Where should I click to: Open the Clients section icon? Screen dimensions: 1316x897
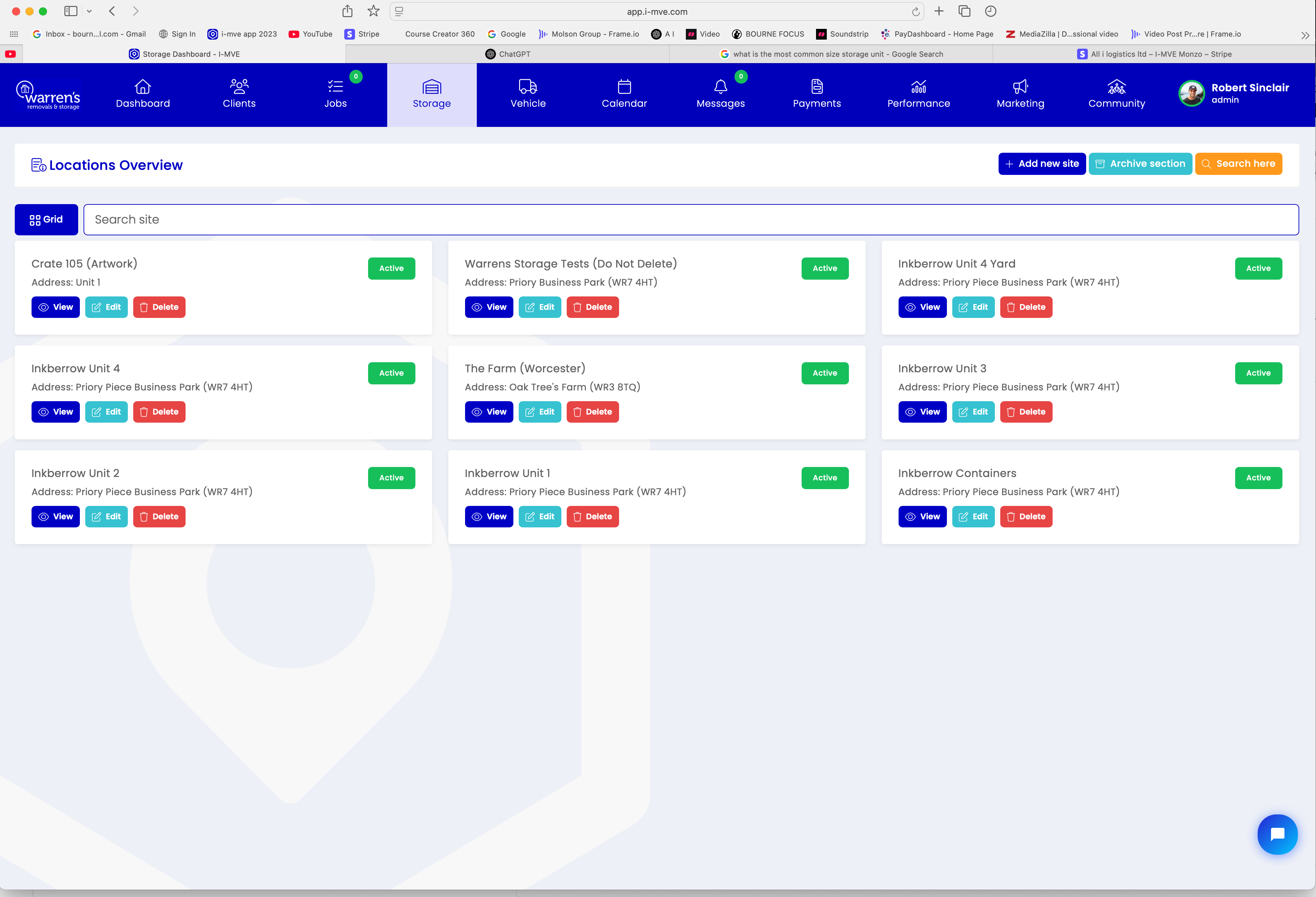click(x=239, y=87)
